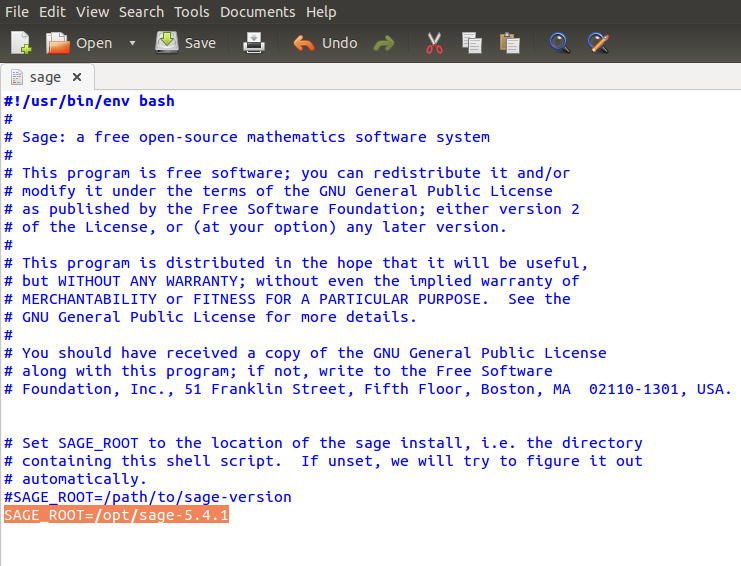Click the highlighted SAGE_ROOT=/opt/sage-5.4.1 line
Viewport: 741px width, 566px height.
point(116,515)
